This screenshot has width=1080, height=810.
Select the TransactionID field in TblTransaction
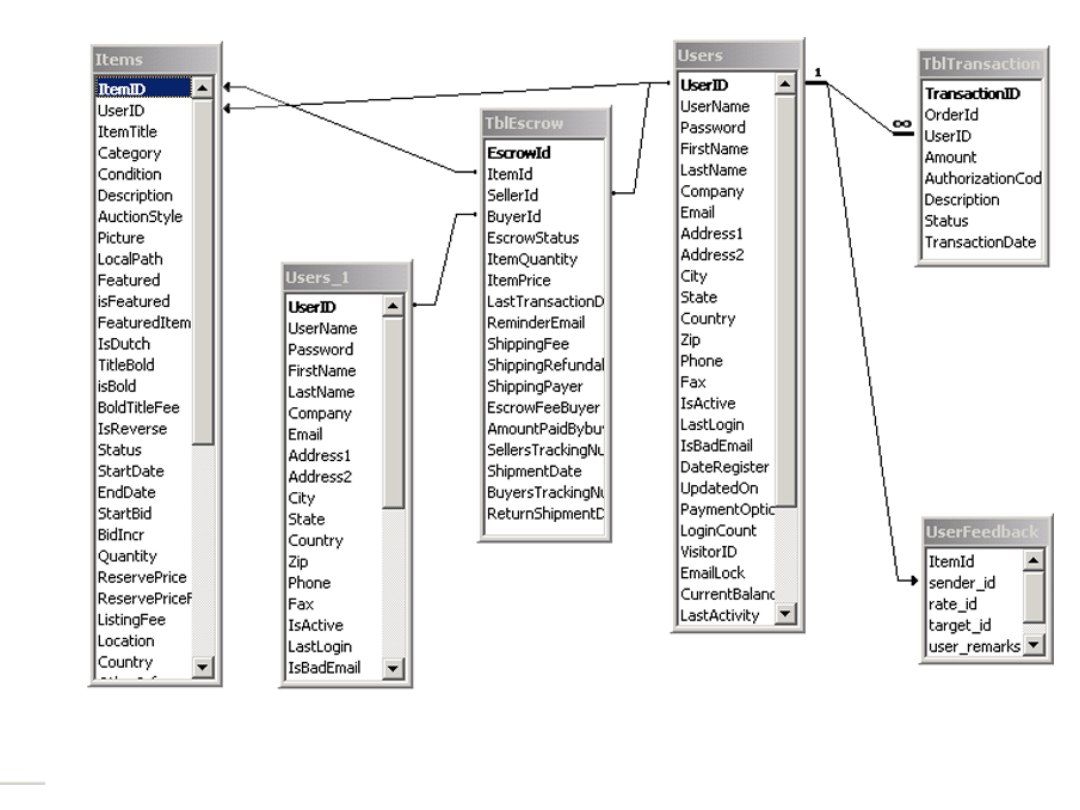click(x=972, y=92)
